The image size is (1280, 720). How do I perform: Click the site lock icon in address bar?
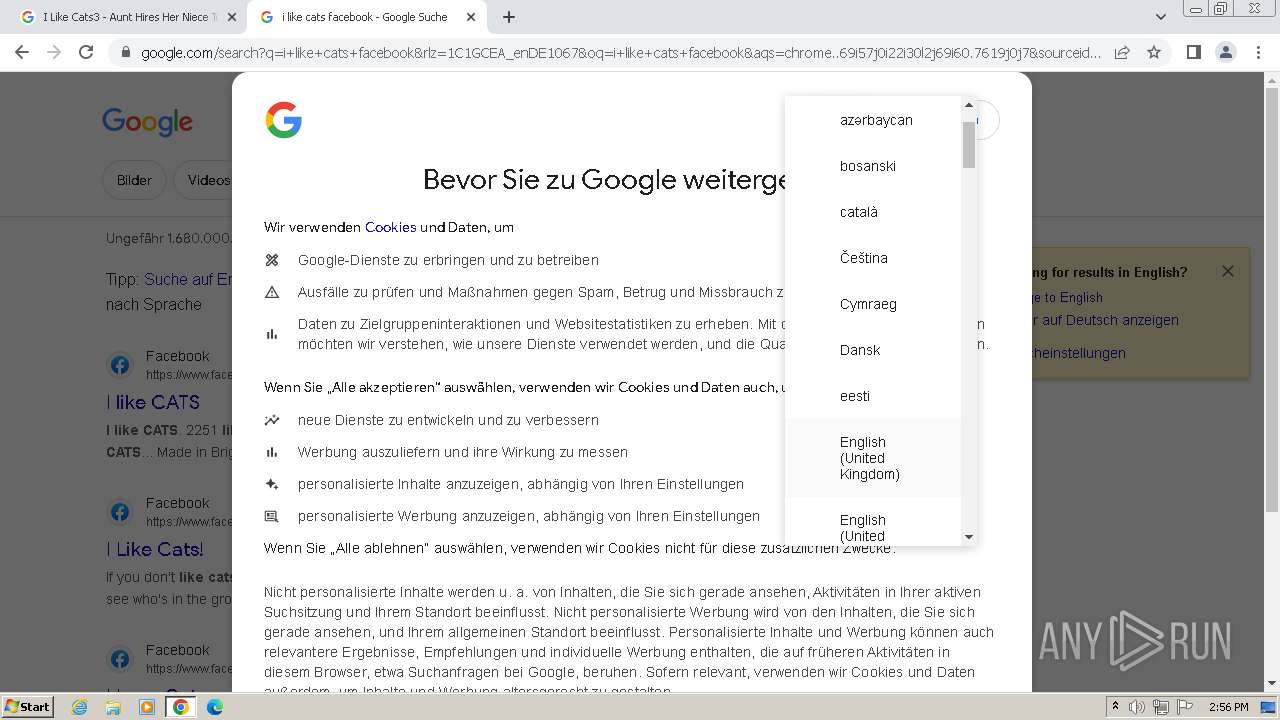click(125, 52)
